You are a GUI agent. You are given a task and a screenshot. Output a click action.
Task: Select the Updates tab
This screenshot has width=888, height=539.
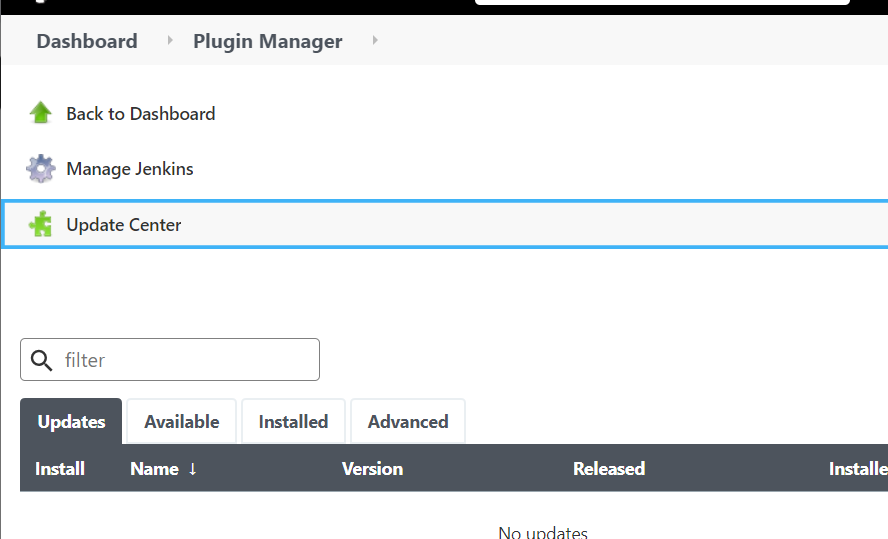point(71,421)
